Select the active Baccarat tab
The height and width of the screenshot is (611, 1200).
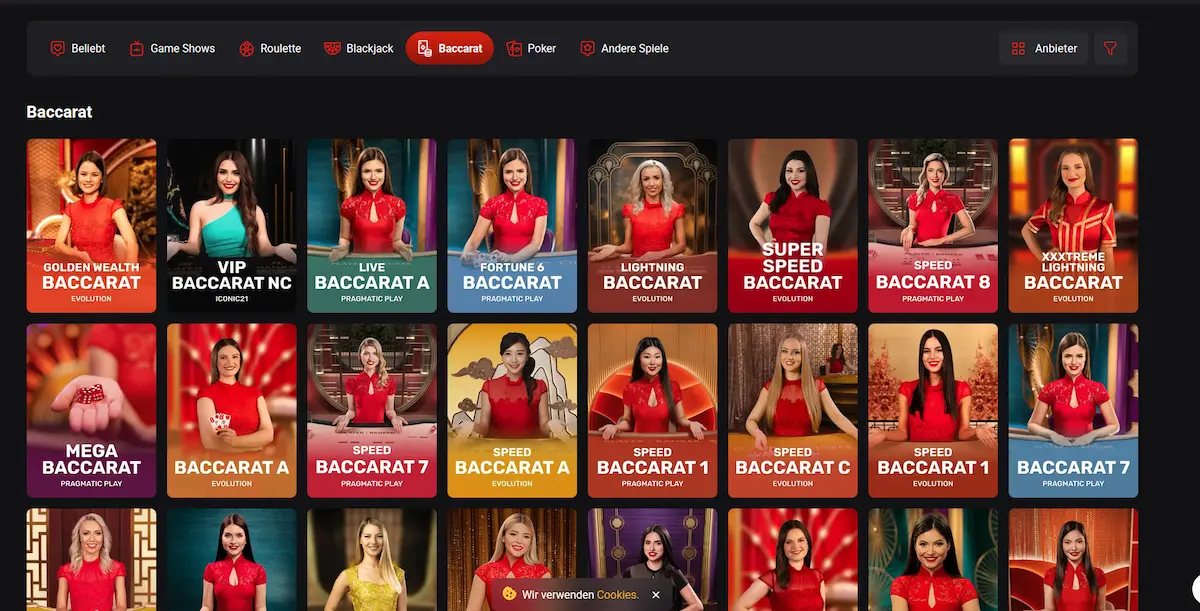point(450,48)
